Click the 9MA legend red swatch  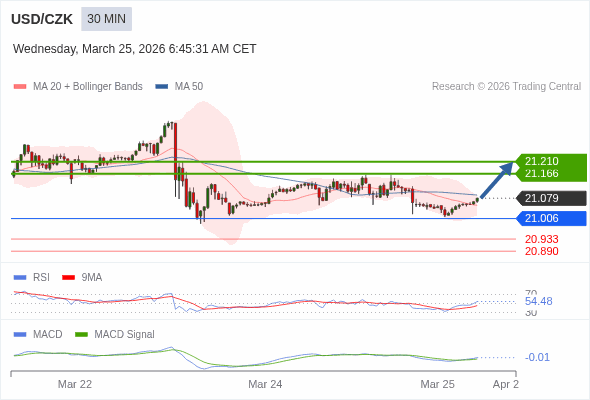pos(68,278)
